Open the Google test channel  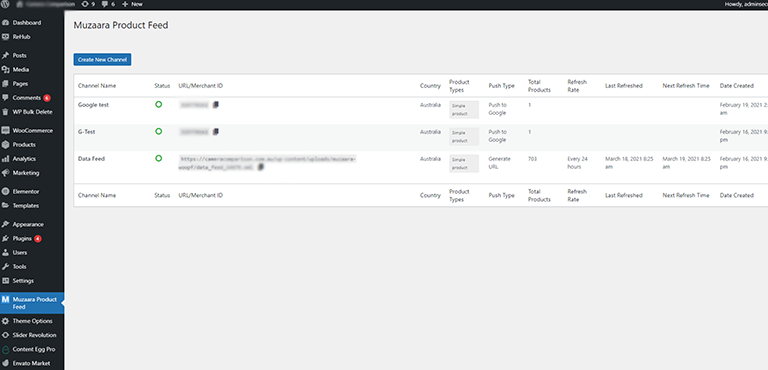(94, 105)
